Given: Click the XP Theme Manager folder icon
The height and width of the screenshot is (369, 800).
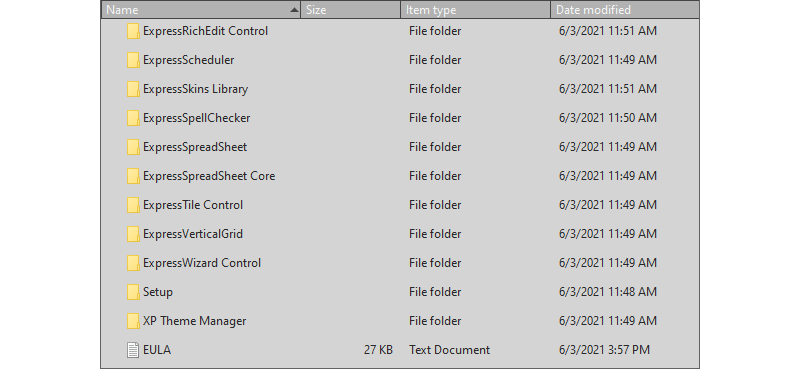Looking at the screenshot, I should (133, 321).
